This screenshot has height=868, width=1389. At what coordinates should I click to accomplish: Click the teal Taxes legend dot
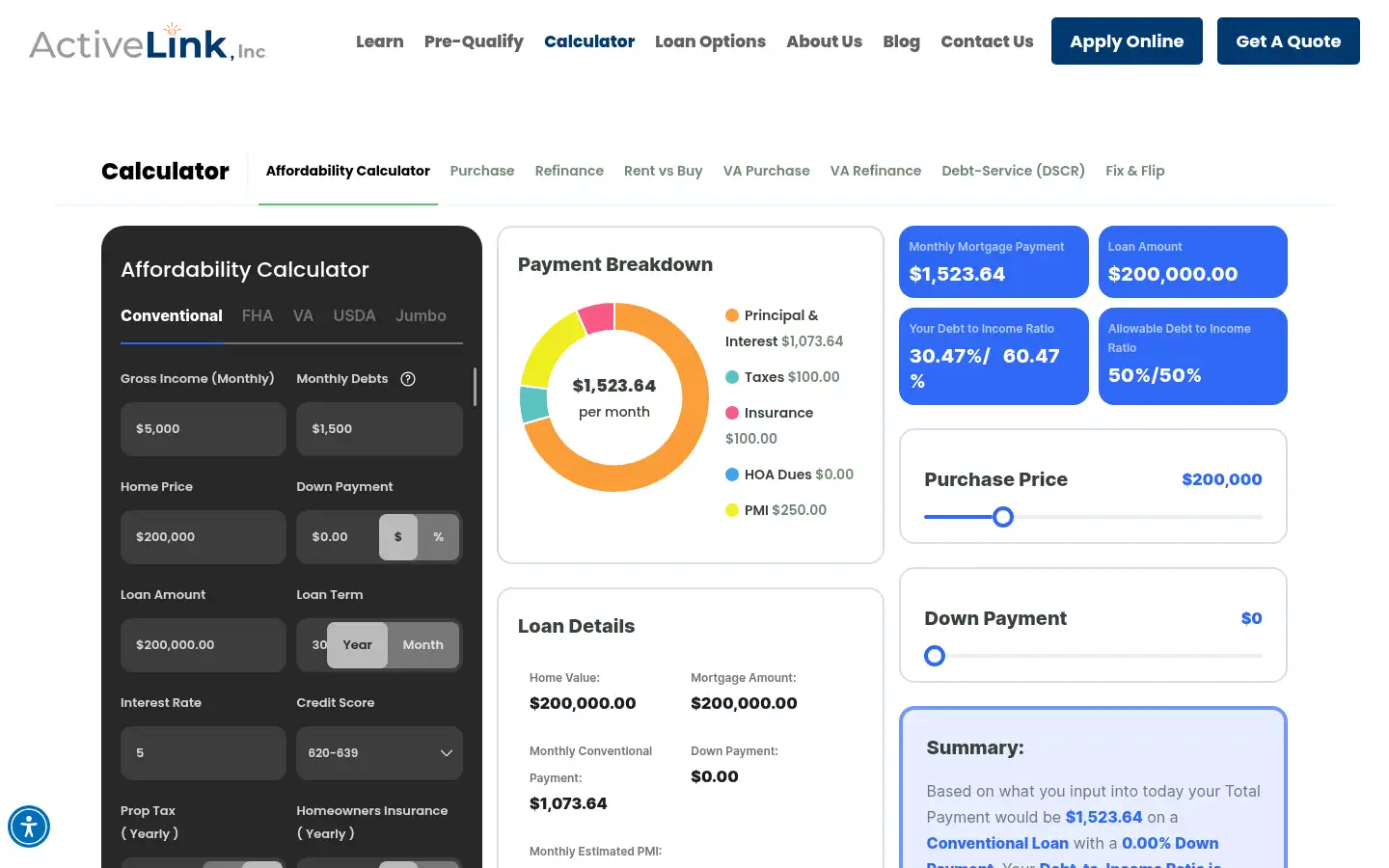point(732,377)
